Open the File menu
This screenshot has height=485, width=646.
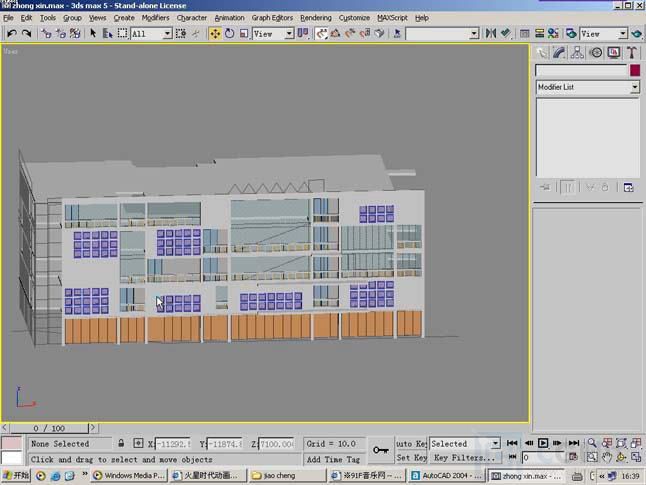coord(8,18)
